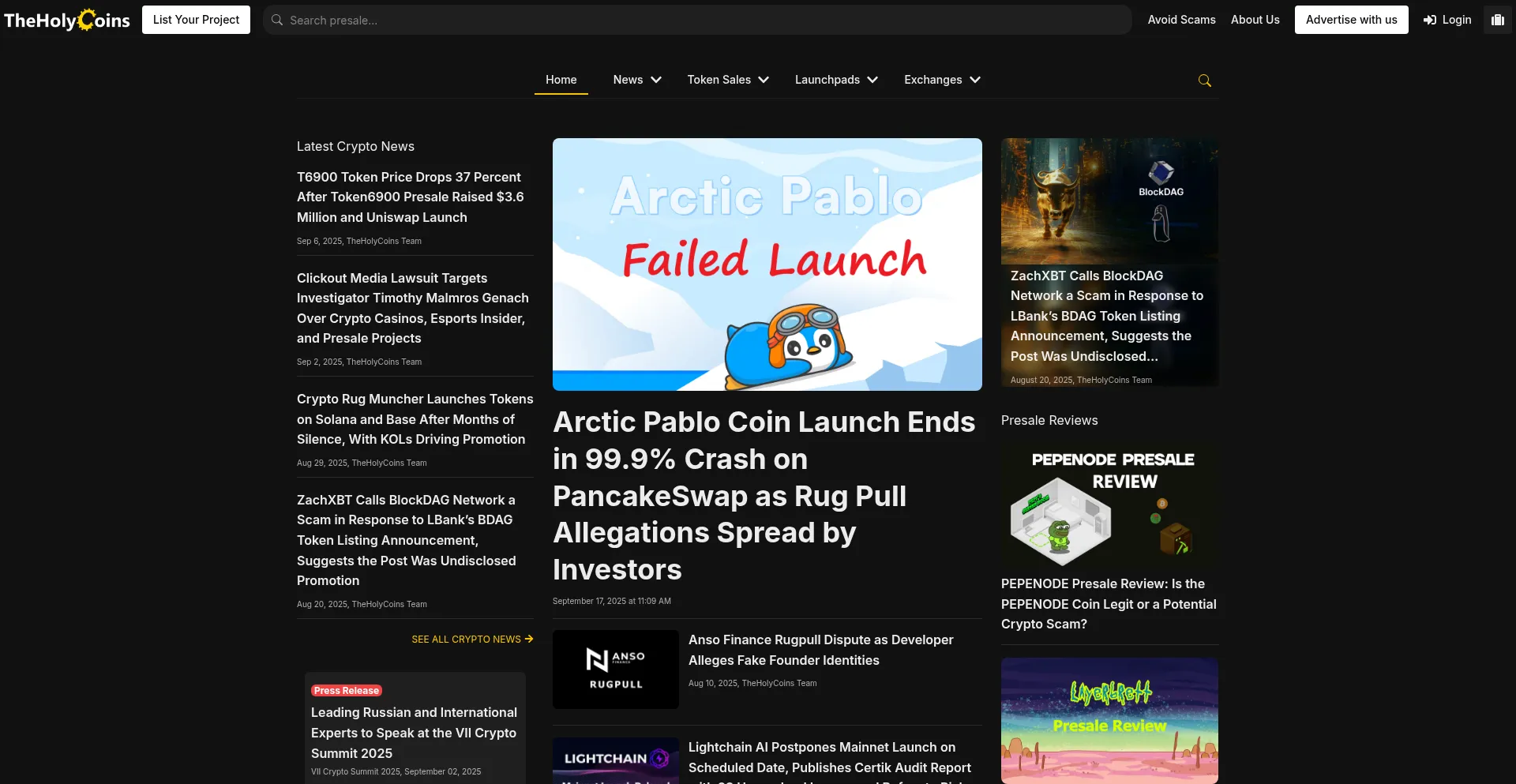Click the Presale Reviews heading
1516x784 pixels.
point(1049,421)
